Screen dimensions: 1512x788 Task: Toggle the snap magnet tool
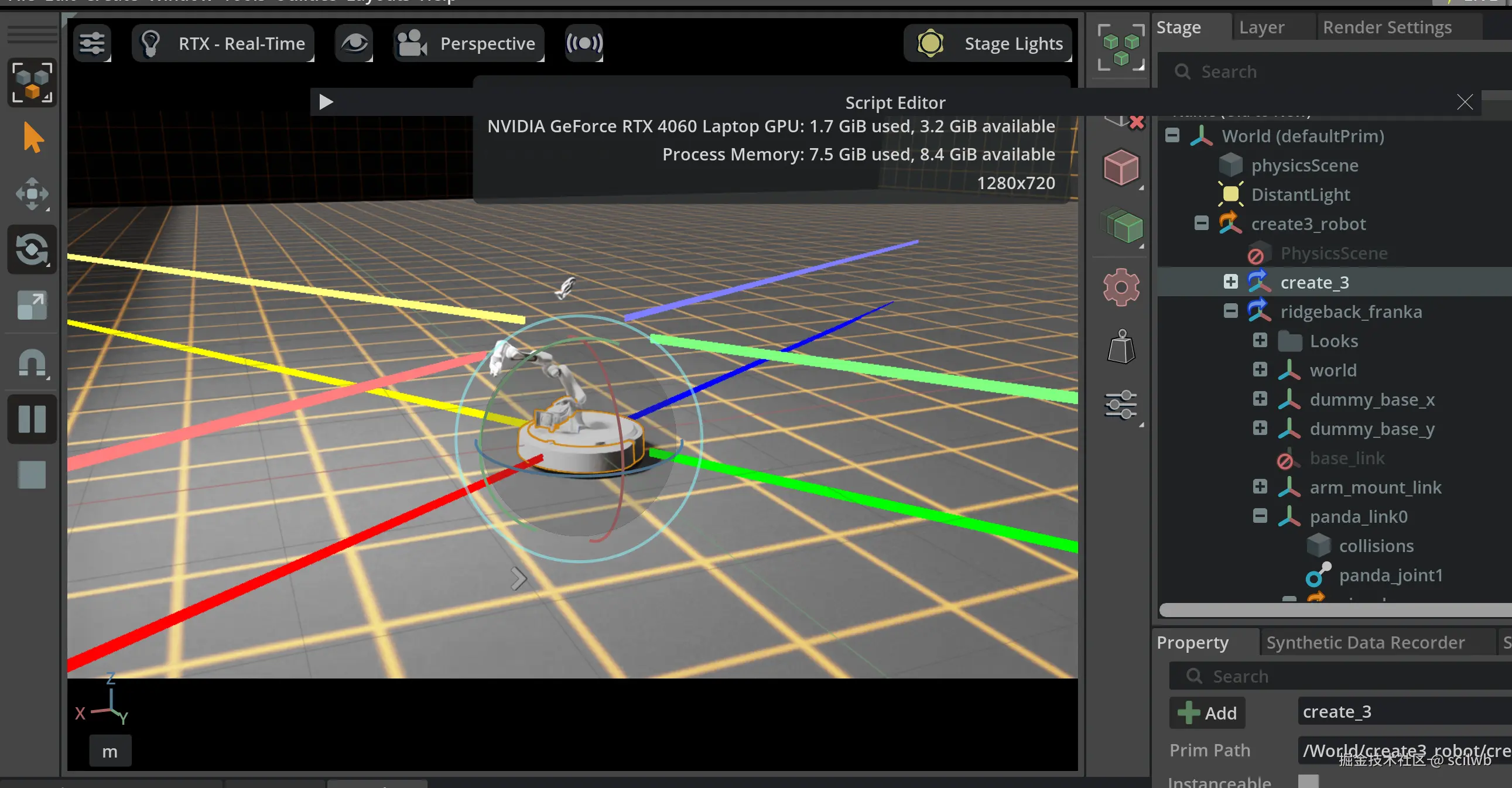(x=32, y=362)
